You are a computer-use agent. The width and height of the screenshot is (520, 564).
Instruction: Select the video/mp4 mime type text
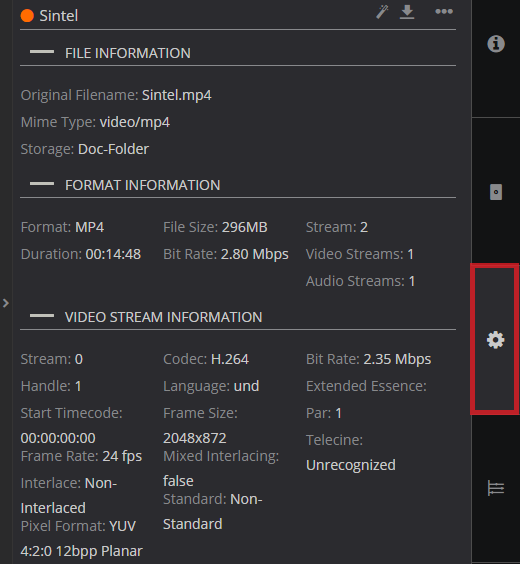(x=134, y=122)
